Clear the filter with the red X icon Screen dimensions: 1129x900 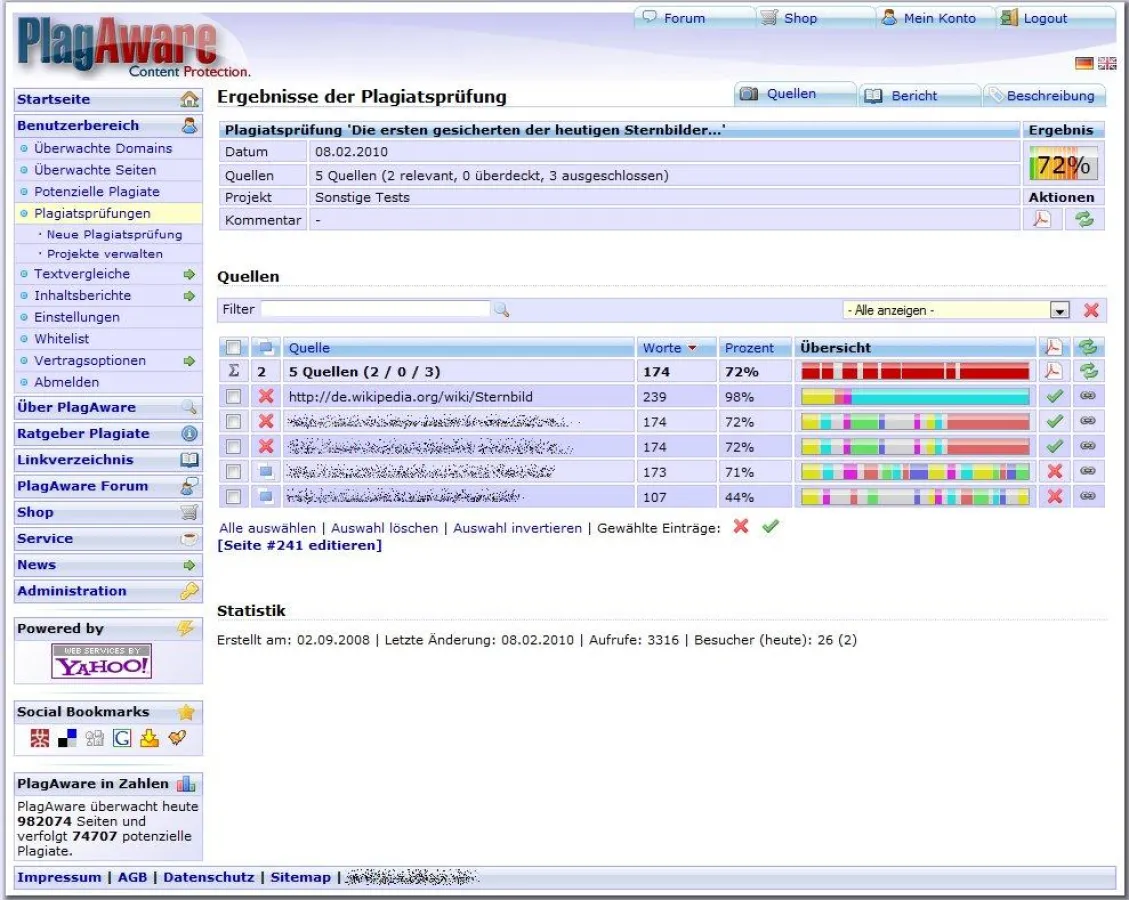click(1091, 310)
